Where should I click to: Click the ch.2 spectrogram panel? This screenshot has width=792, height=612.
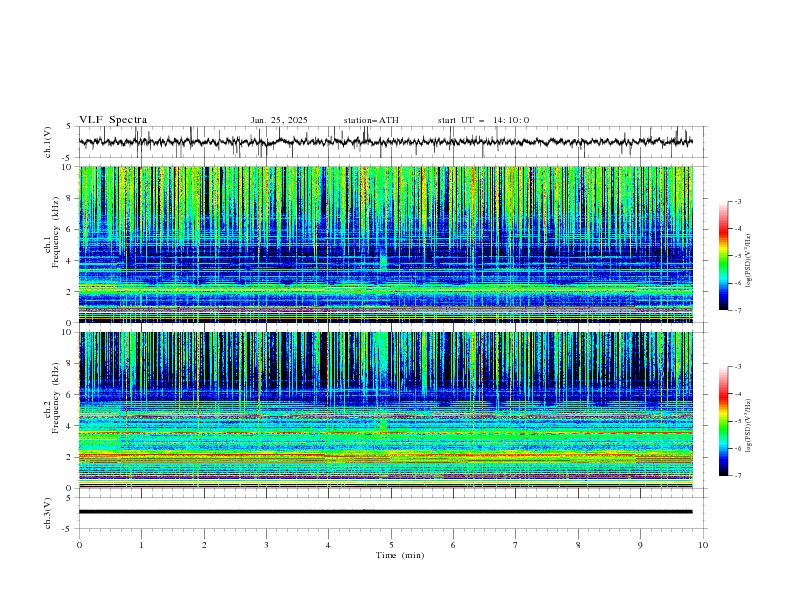pos(385,410)
